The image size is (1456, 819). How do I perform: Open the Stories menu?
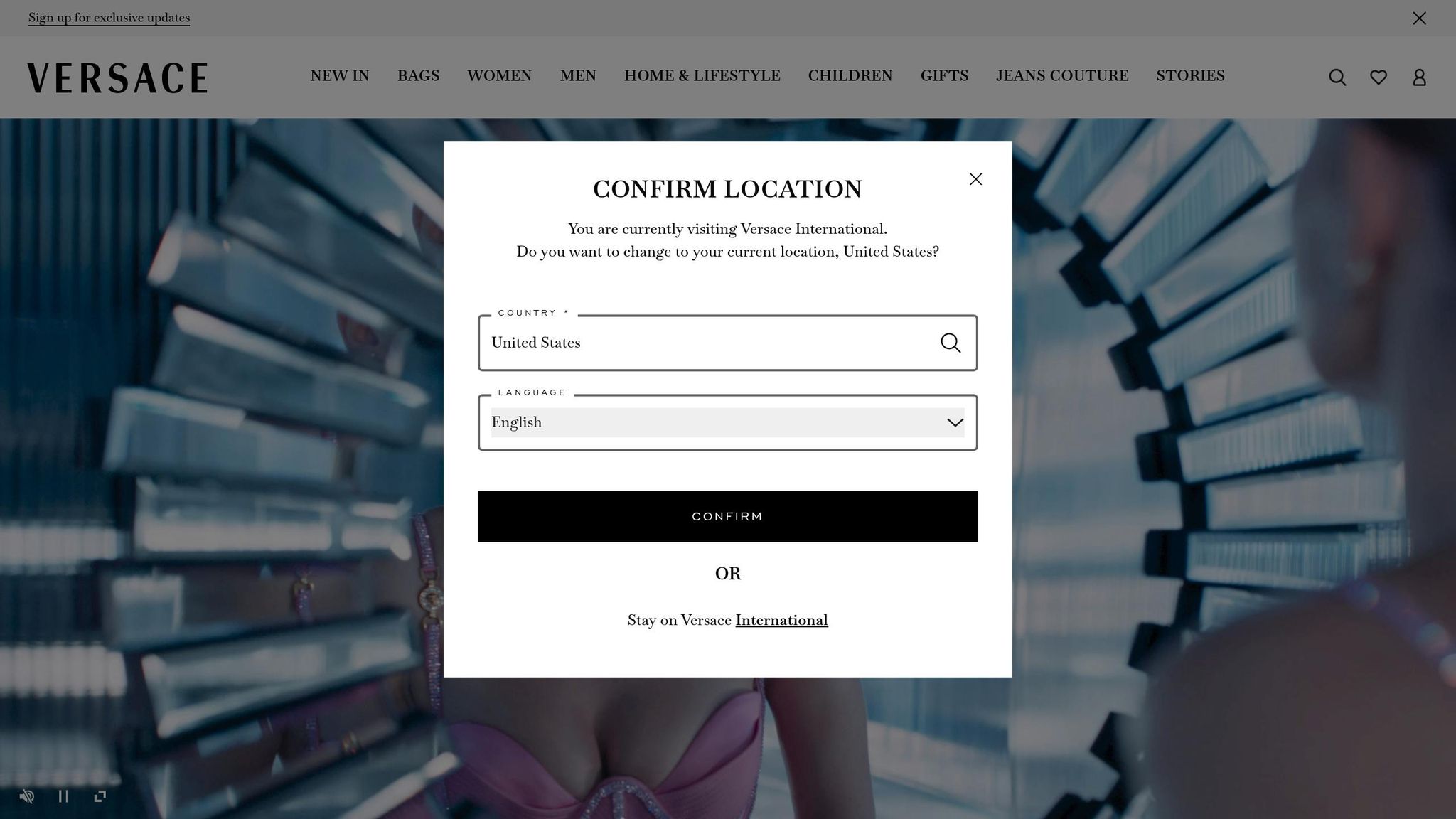pos(1190,75)
